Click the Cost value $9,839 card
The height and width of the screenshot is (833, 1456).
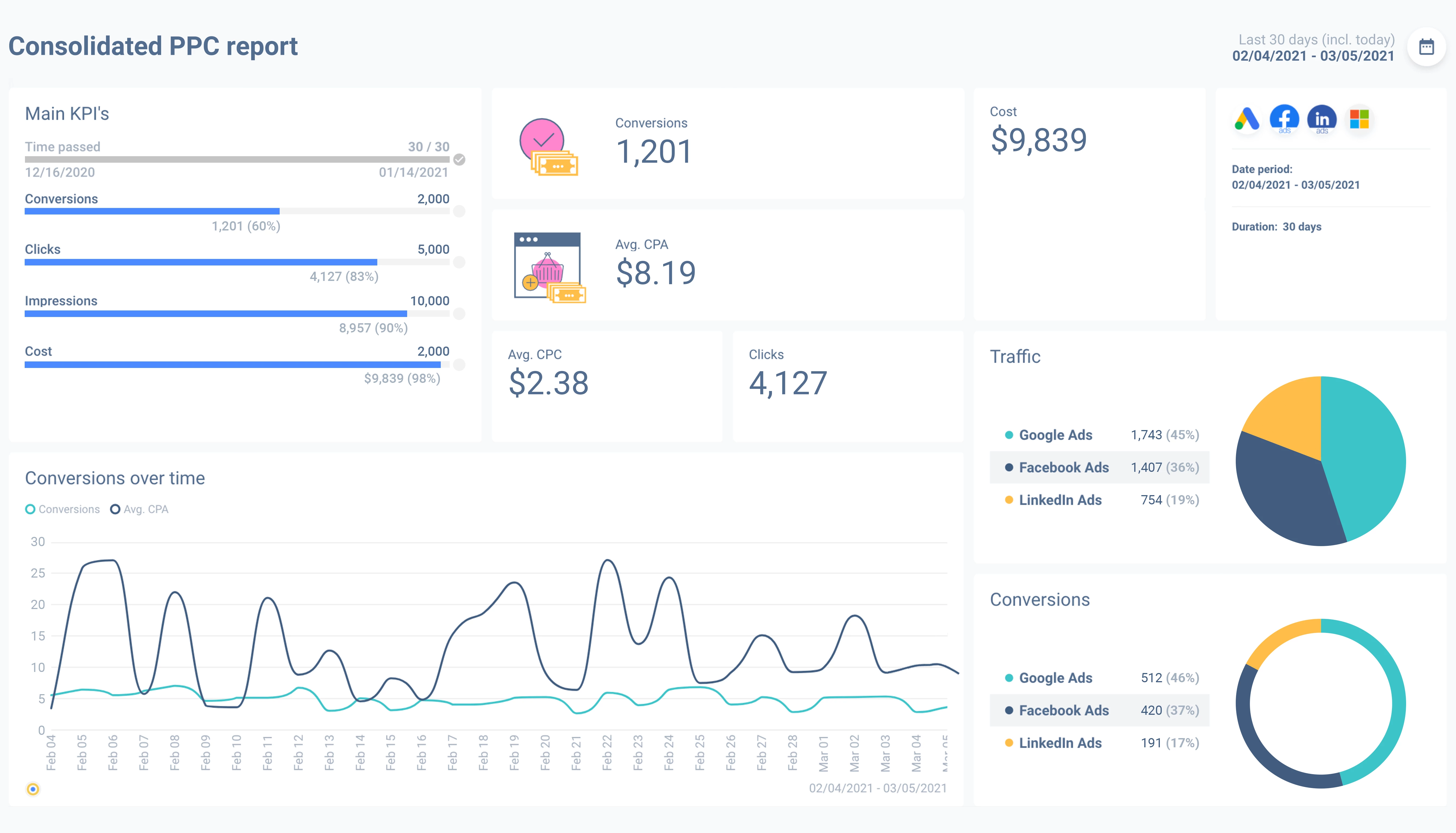[1038, 140]
